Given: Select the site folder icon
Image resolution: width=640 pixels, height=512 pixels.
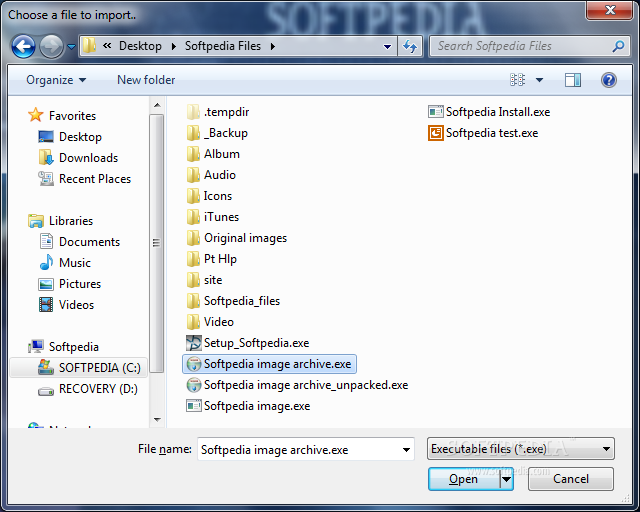Looking at the screenshot, I should pyautogui.click(x=193, y=280).
